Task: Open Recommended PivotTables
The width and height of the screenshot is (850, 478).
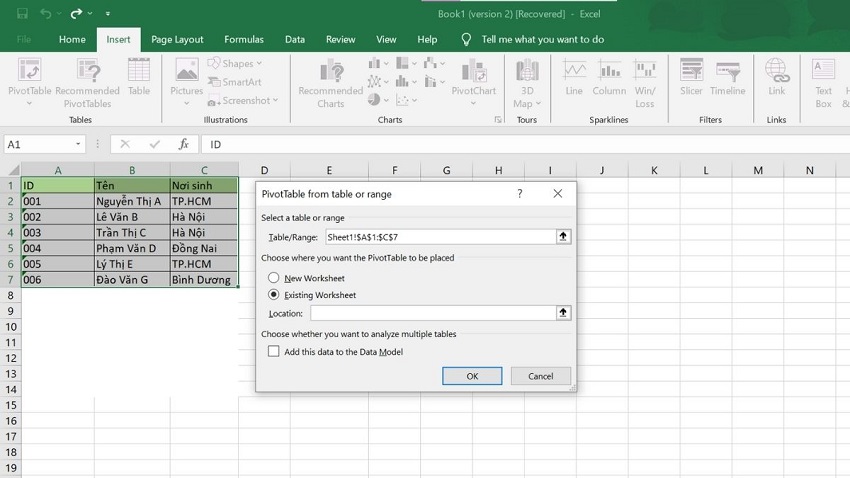Action: [88, 80]
